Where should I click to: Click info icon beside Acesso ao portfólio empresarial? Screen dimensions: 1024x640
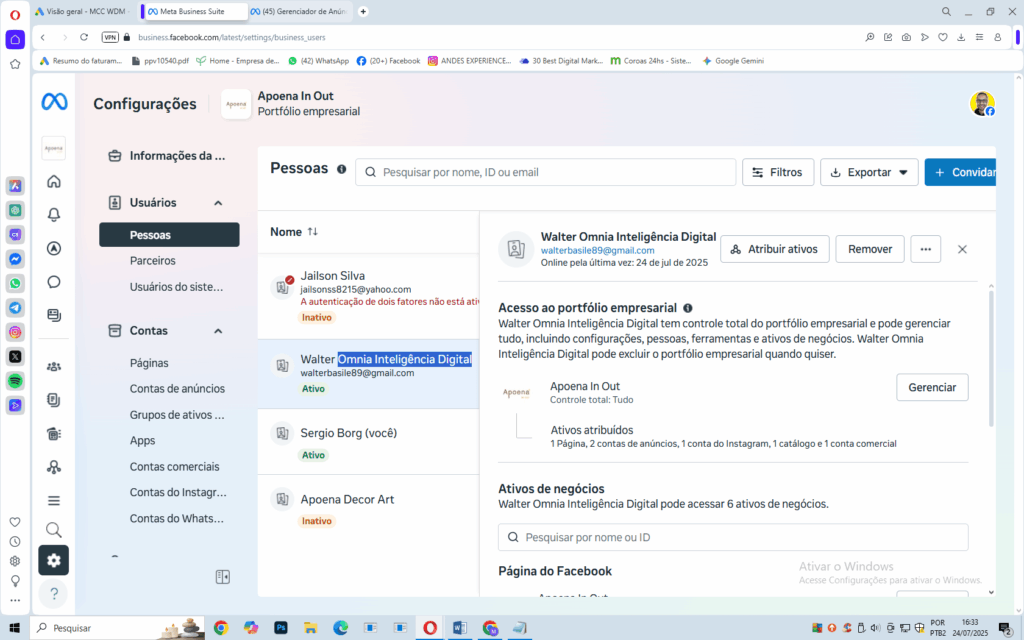coord(688,308)
